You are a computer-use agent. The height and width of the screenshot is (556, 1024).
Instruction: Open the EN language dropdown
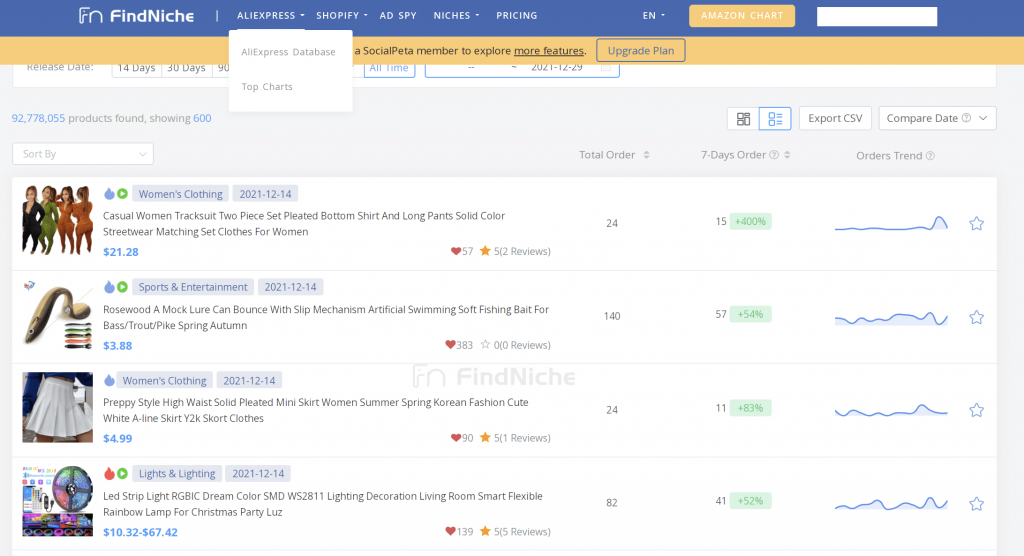[654, 16]
